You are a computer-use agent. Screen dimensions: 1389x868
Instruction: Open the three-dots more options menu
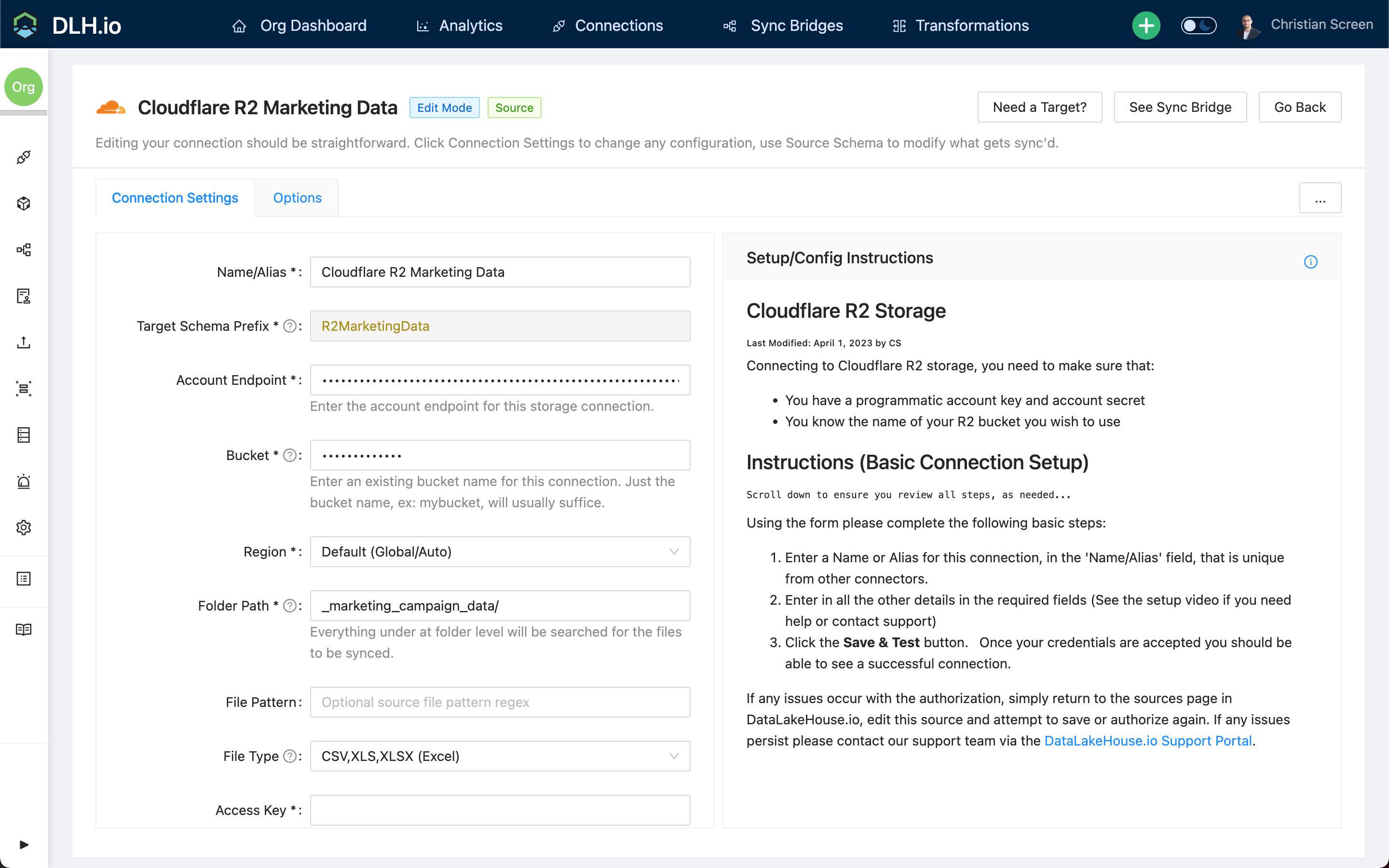point(1320,198)
